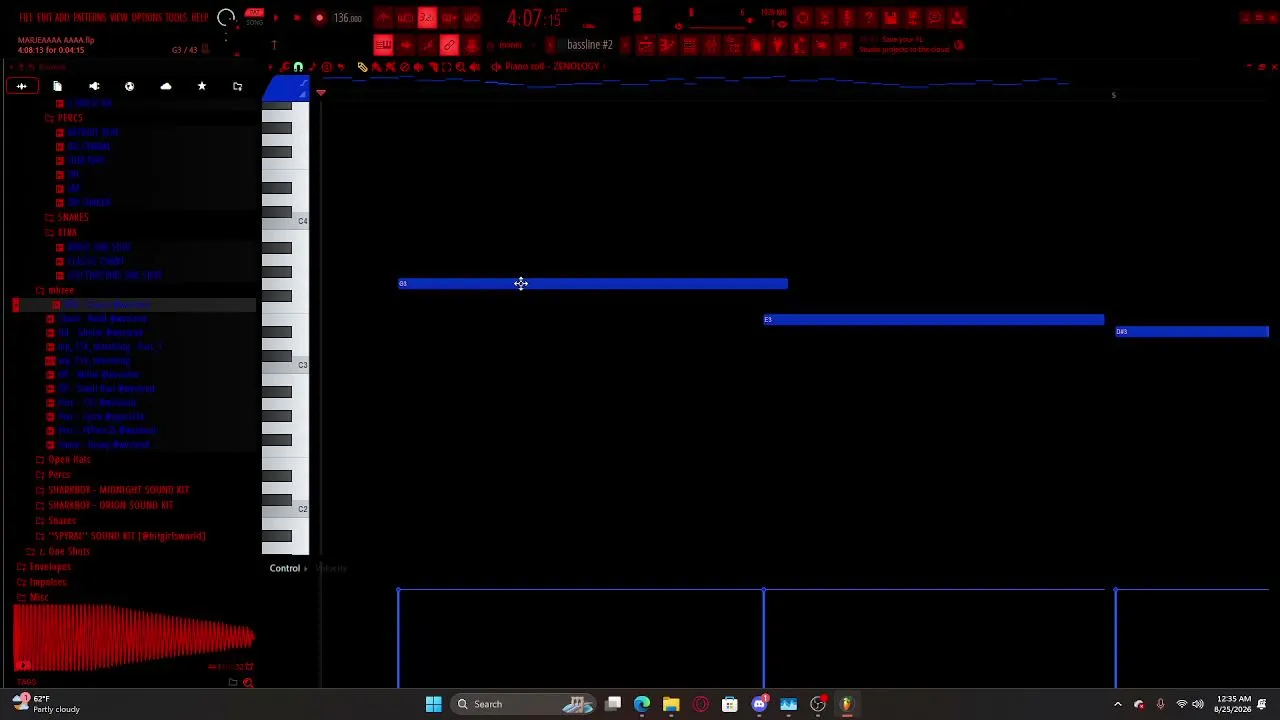Viewport: 1280px width, 720px height.
Task: Click the floppy disk save icon
Action: point(891,18)
